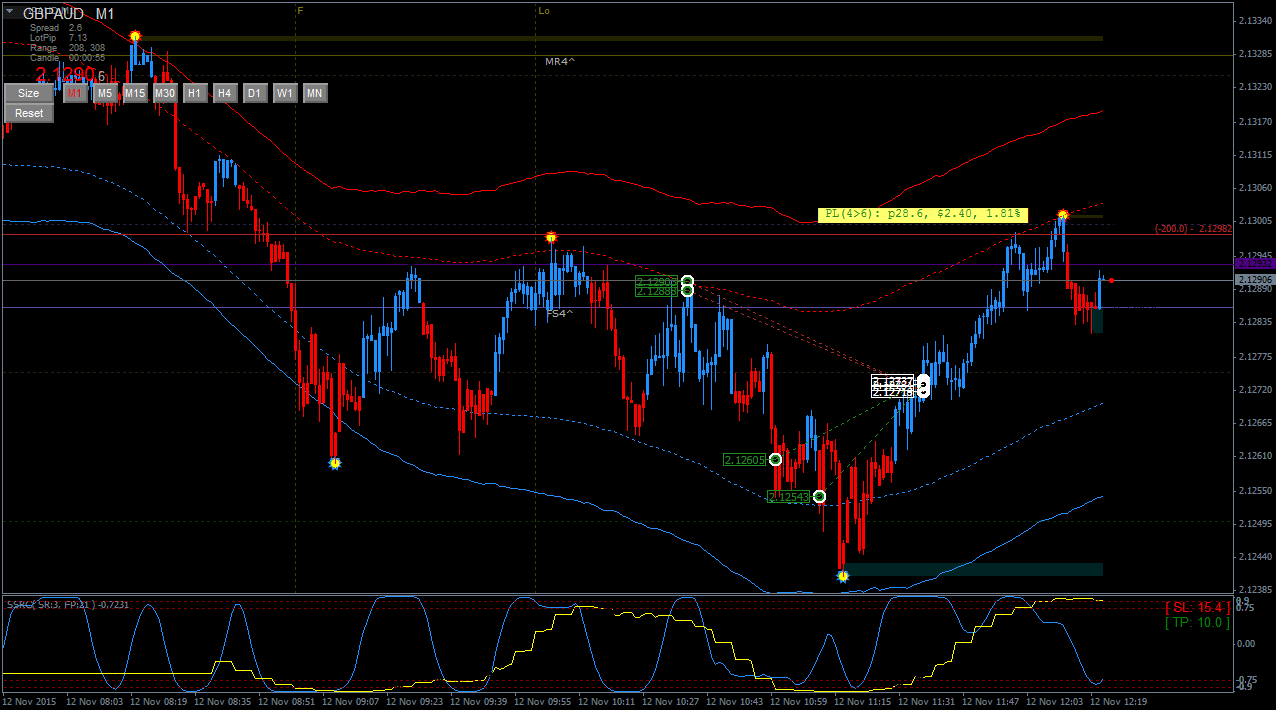
Task: Click the 2.12440 price scale value
Action: (1255, 557)
